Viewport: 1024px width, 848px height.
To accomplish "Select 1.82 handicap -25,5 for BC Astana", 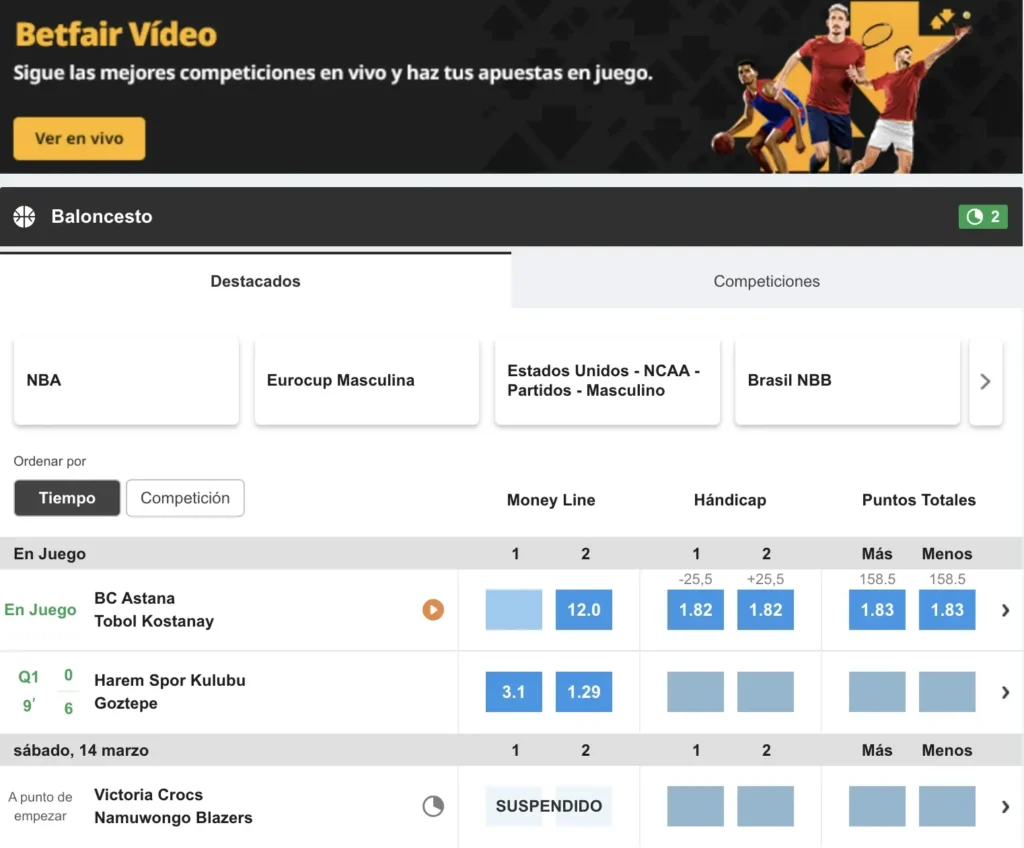I will (696, 610).
